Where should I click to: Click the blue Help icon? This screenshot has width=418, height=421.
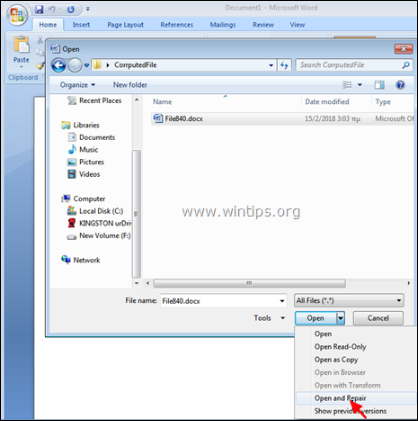tap(400, 85)
